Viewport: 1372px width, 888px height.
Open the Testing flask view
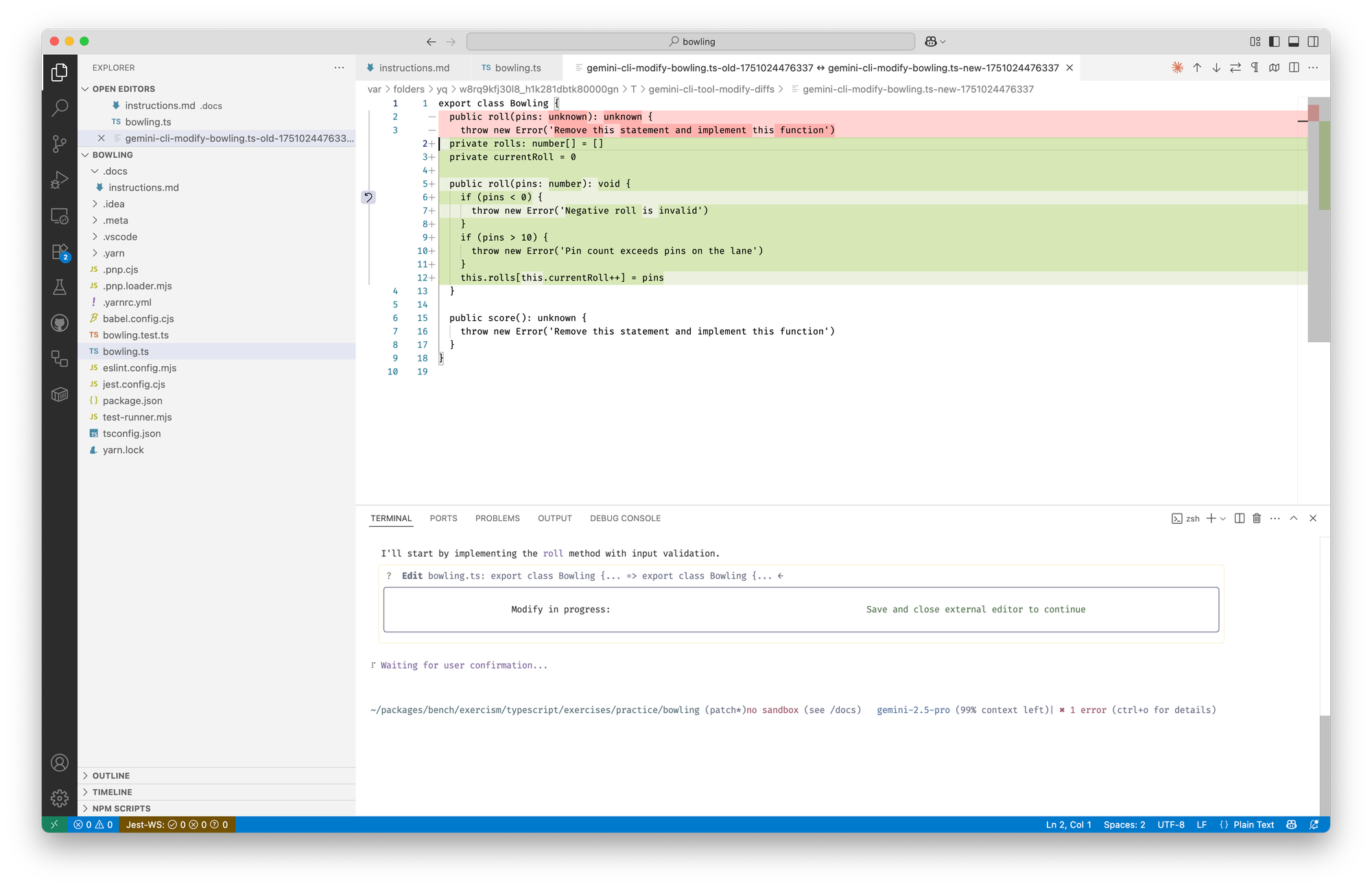(x=60, y=287)
